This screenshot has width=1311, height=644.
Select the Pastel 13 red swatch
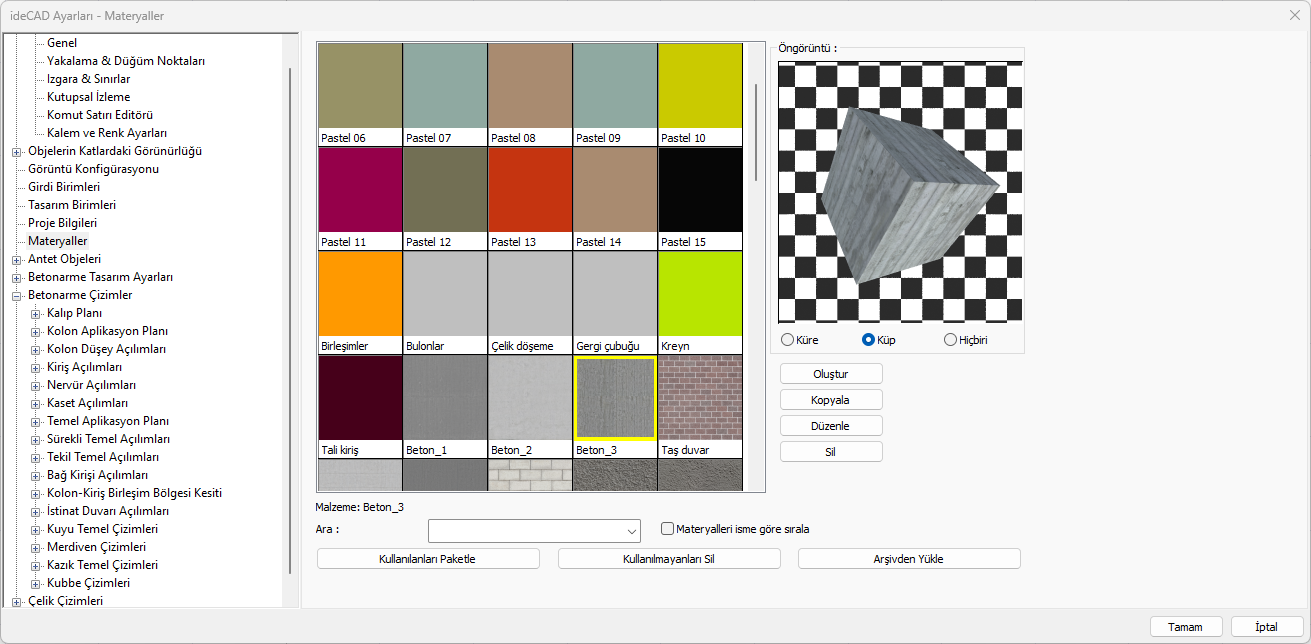530,190
